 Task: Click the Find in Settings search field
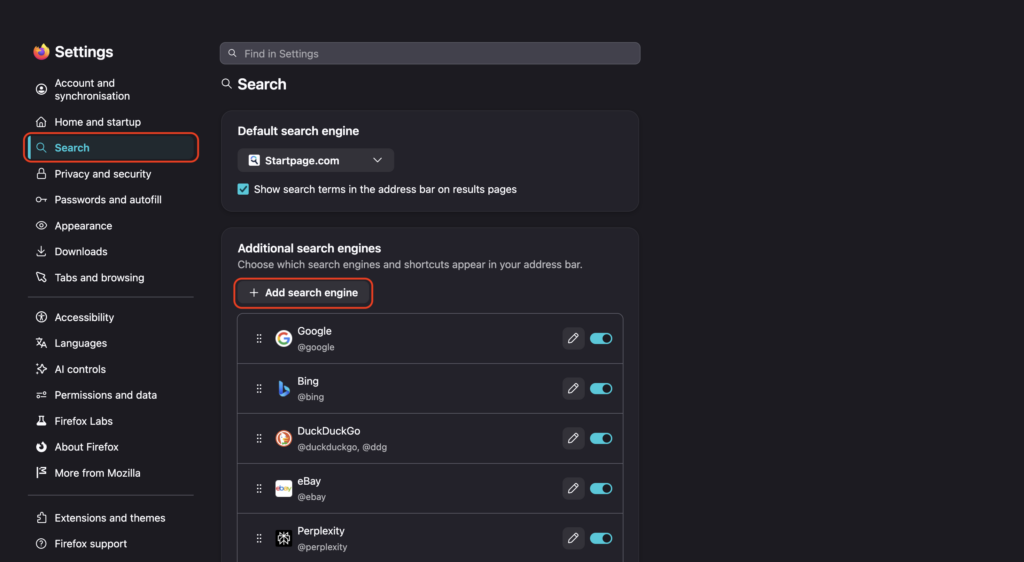430,54
